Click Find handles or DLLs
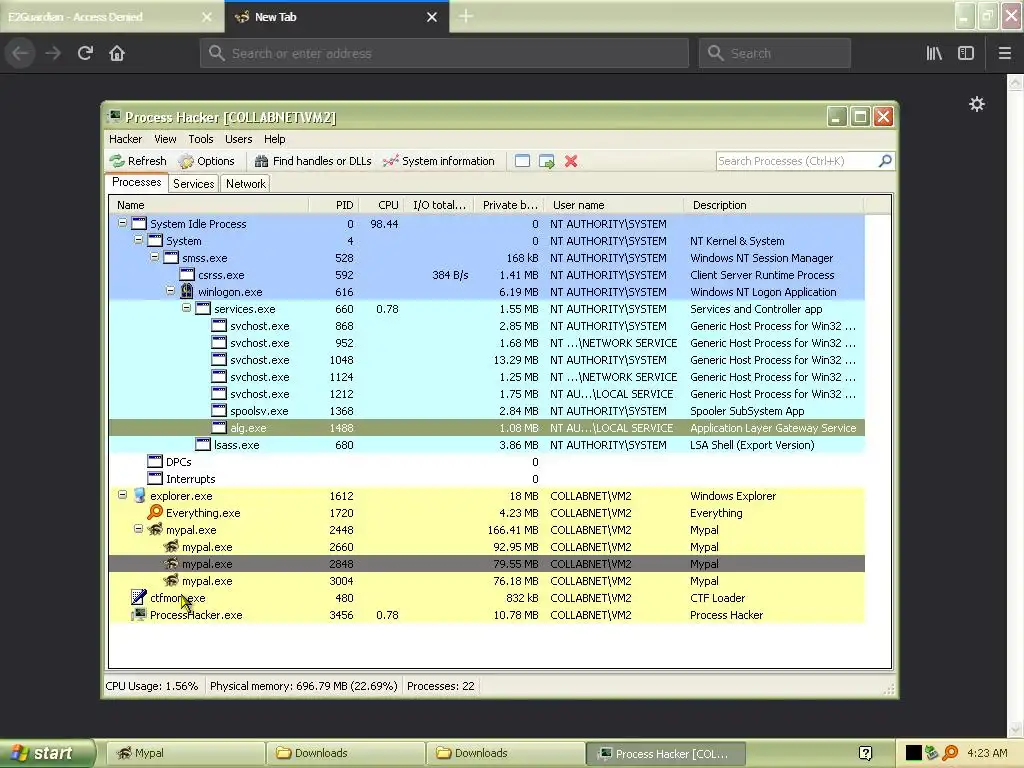 tap(313, 161)
